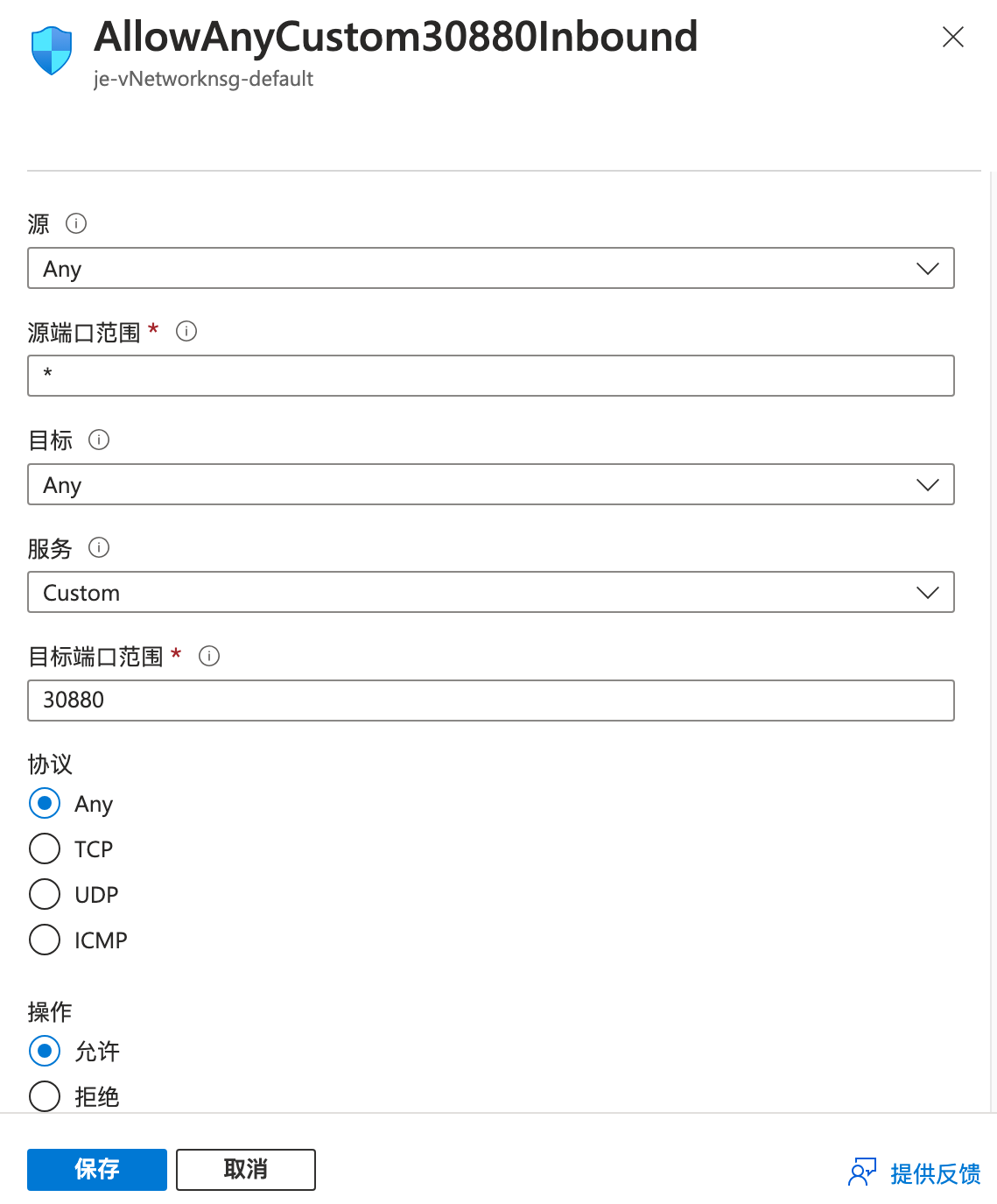Screen dimensions: 997x1204
Task: Open the 服务 dropdown set to Custom
Action: click(491, 592)
